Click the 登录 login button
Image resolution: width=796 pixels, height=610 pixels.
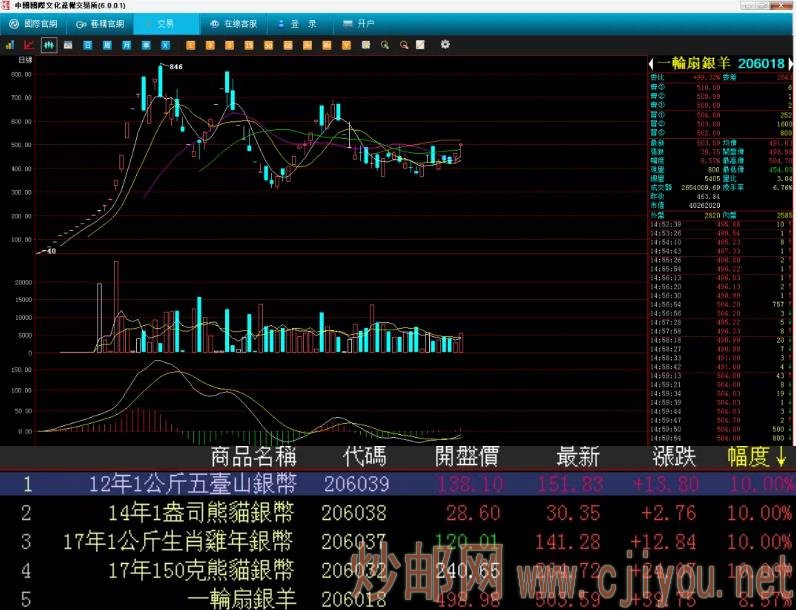click(298, 24)
